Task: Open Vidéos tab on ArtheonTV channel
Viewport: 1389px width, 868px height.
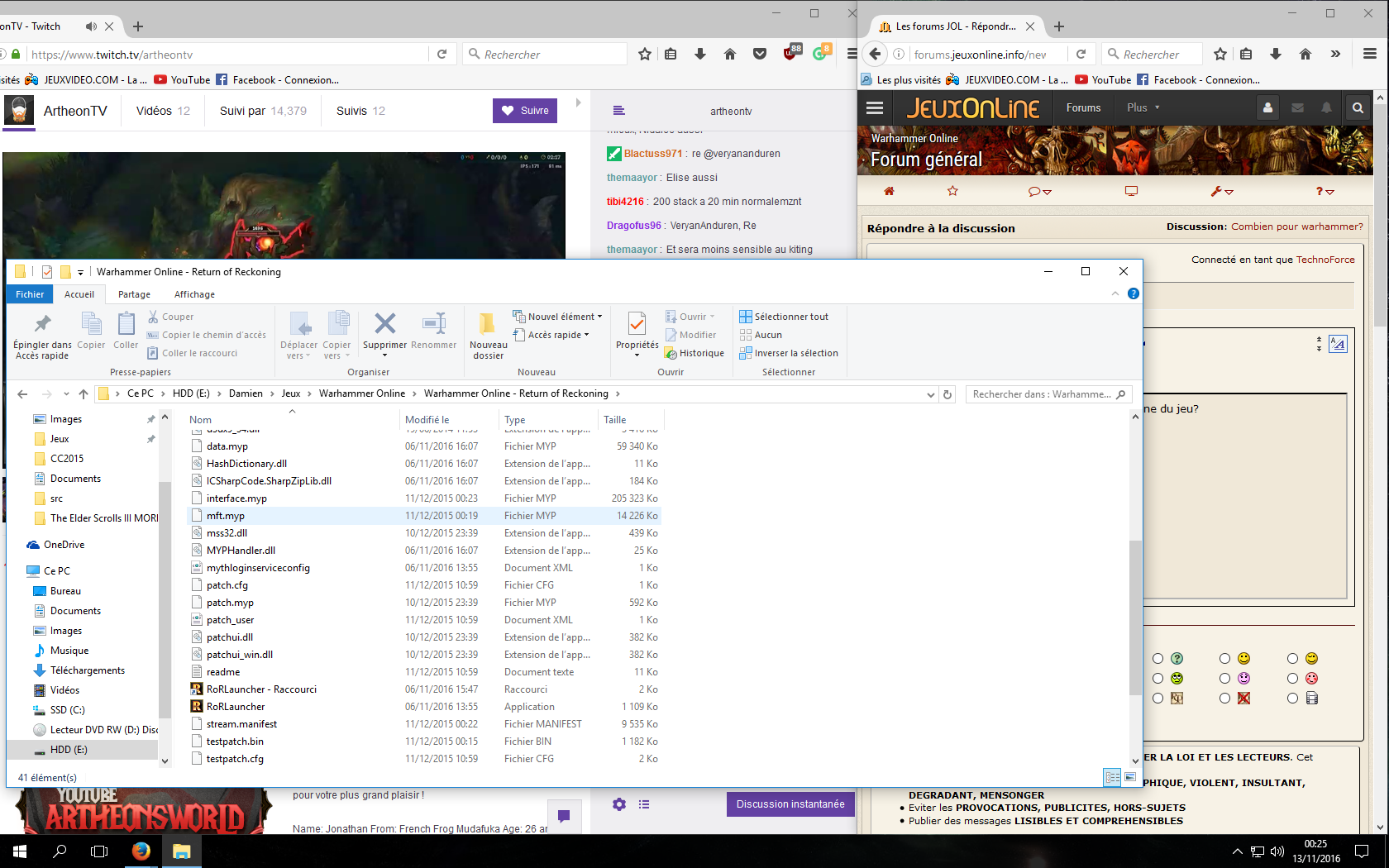Action: coord(163,111)
